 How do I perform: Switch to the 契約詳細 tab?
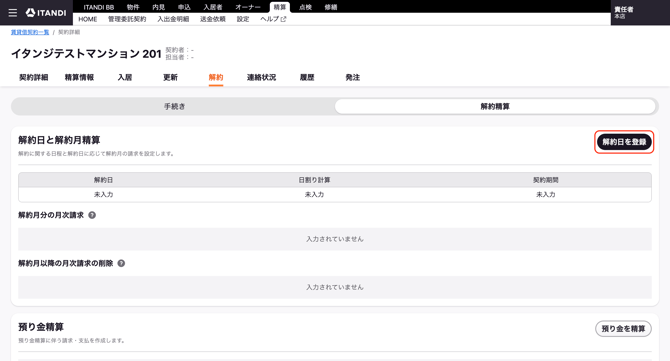click(34, 77)
